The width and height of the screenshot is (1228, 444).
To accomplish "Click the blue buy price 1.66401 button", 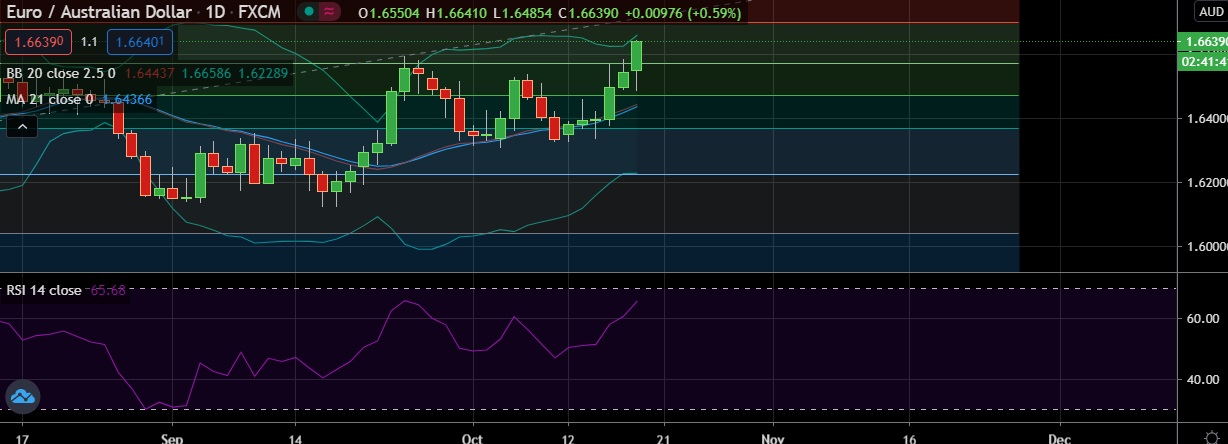I will (140, 42).
